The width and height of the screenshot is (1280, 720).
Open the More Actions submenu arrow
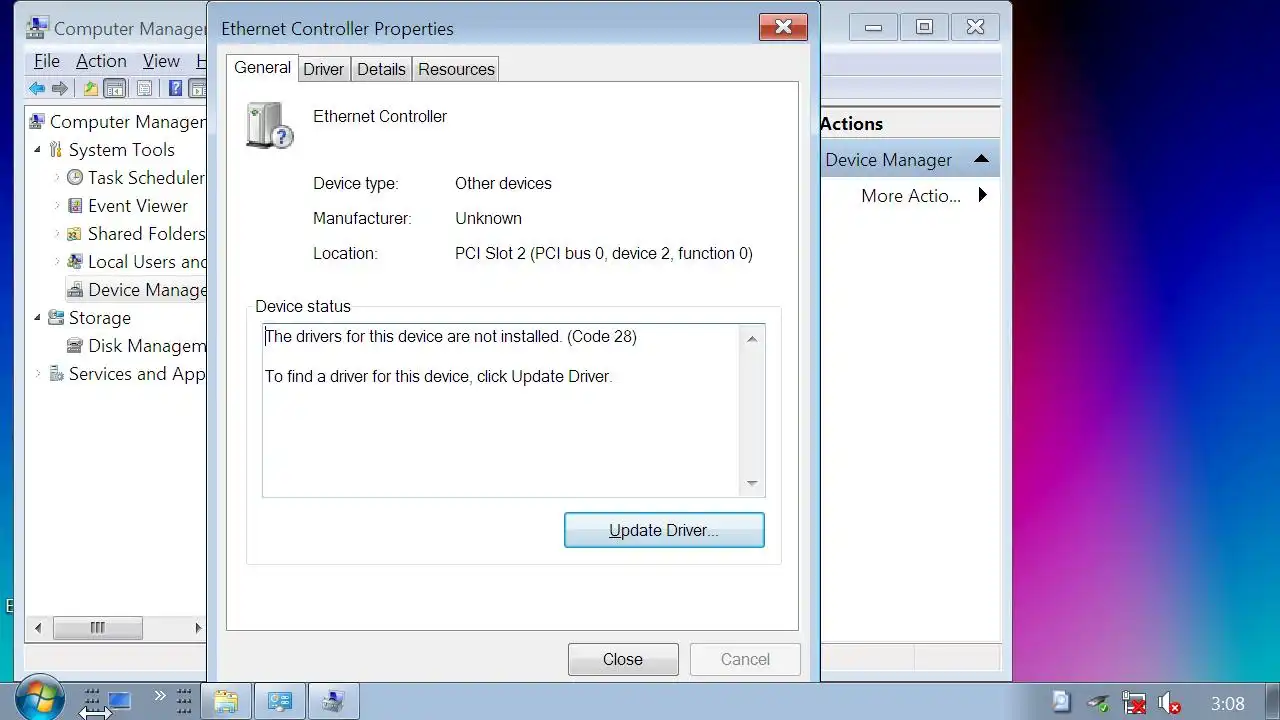pyautogui.click(x=983, y=195)
